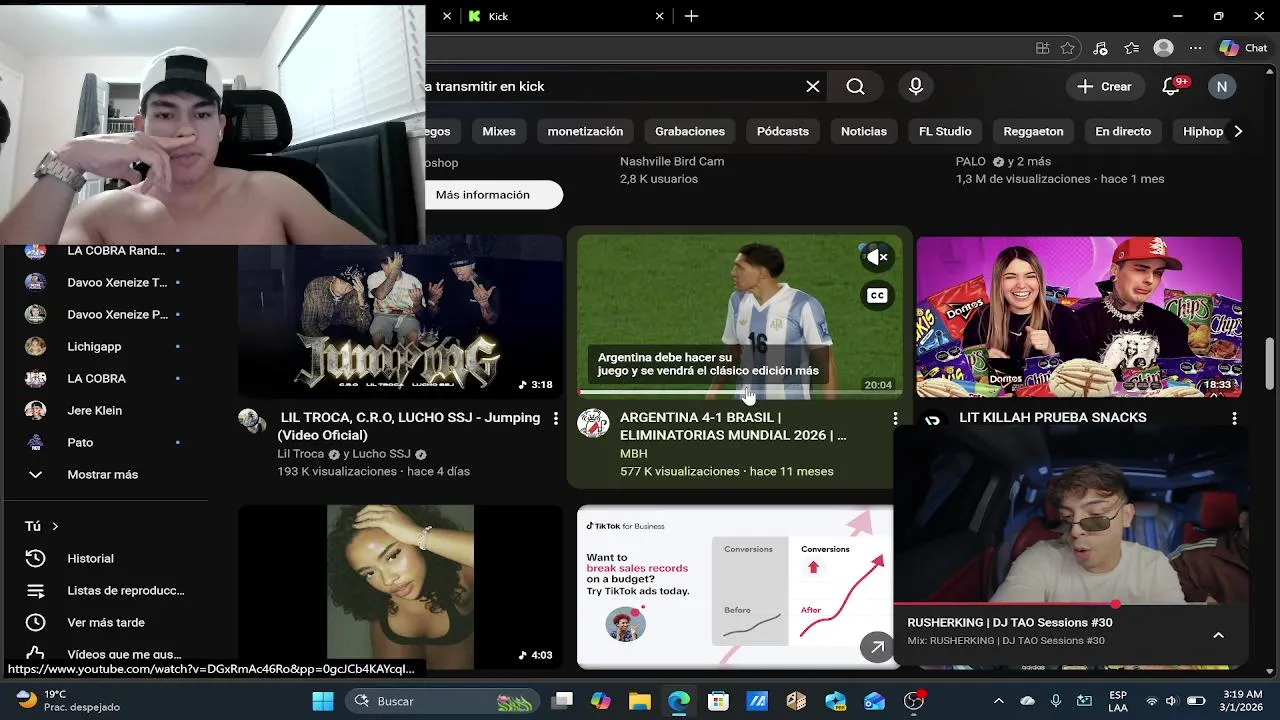Close the Kick browser tab
Viewport: 1280px width, 720px height.
[x=660, y=16]
